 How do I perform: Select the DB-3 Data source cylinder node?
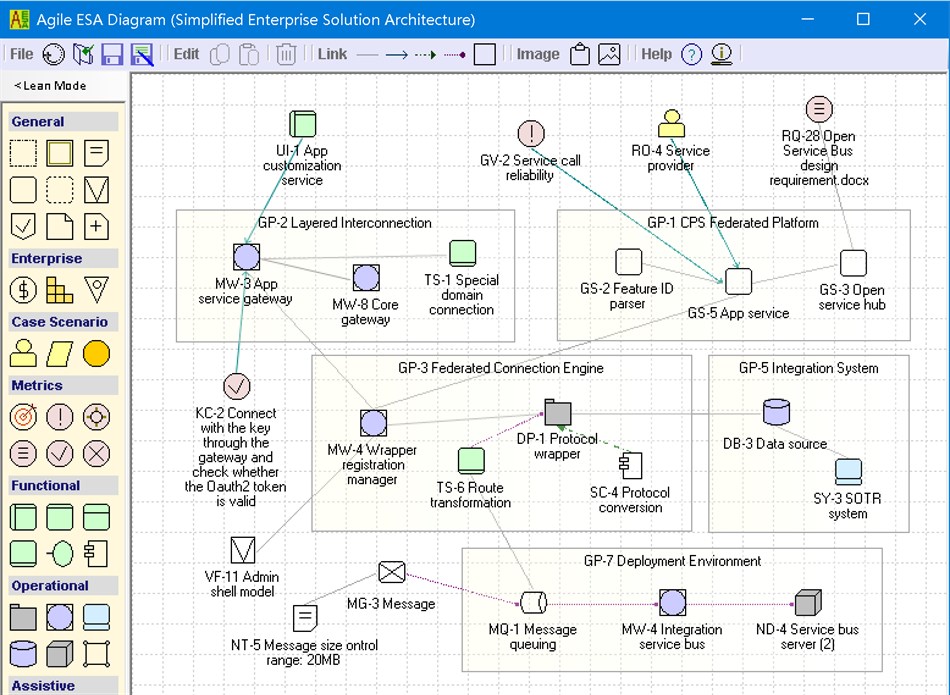(776, 413)
